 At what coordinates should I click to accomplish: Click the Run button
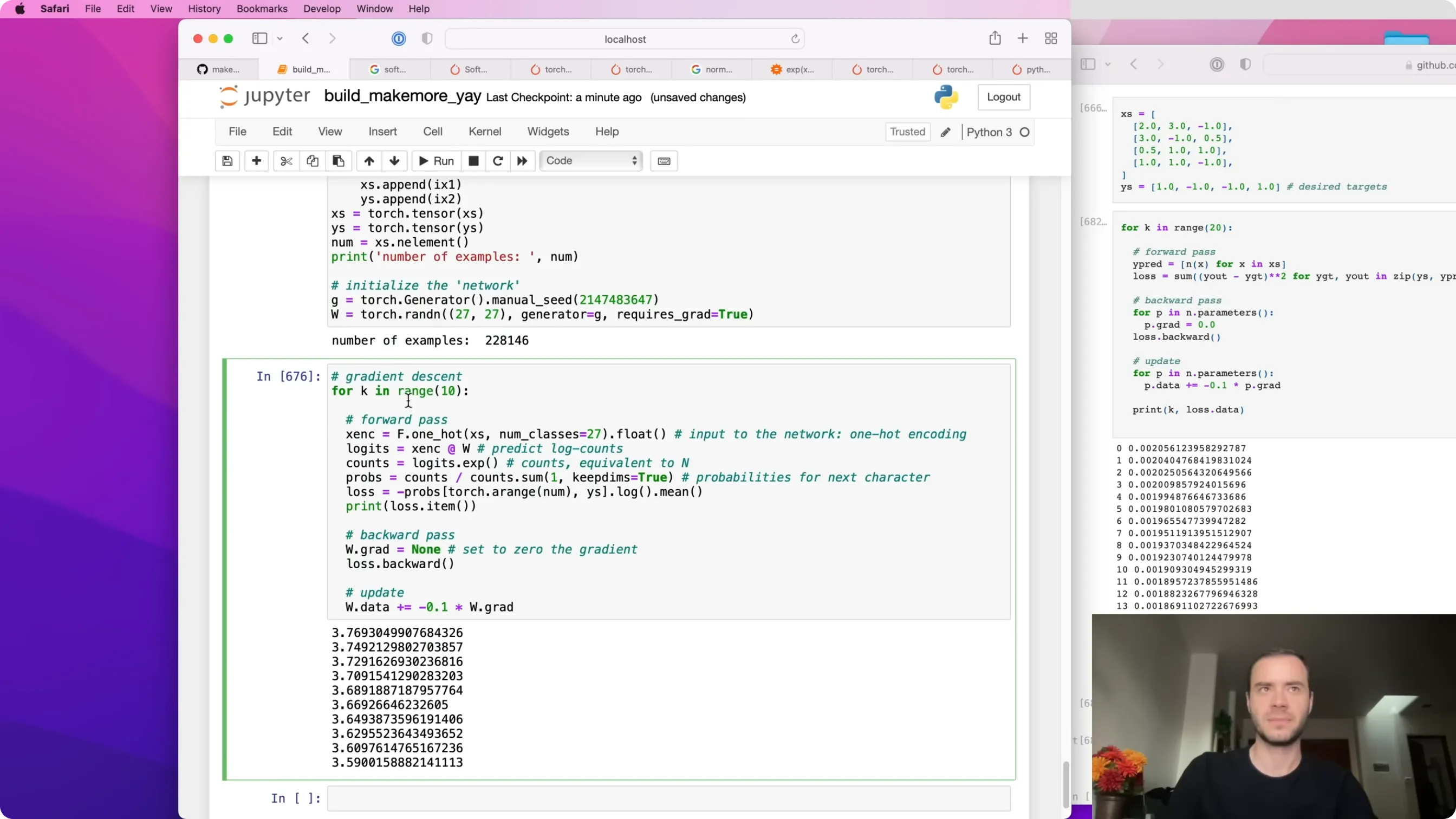(436, 161)
